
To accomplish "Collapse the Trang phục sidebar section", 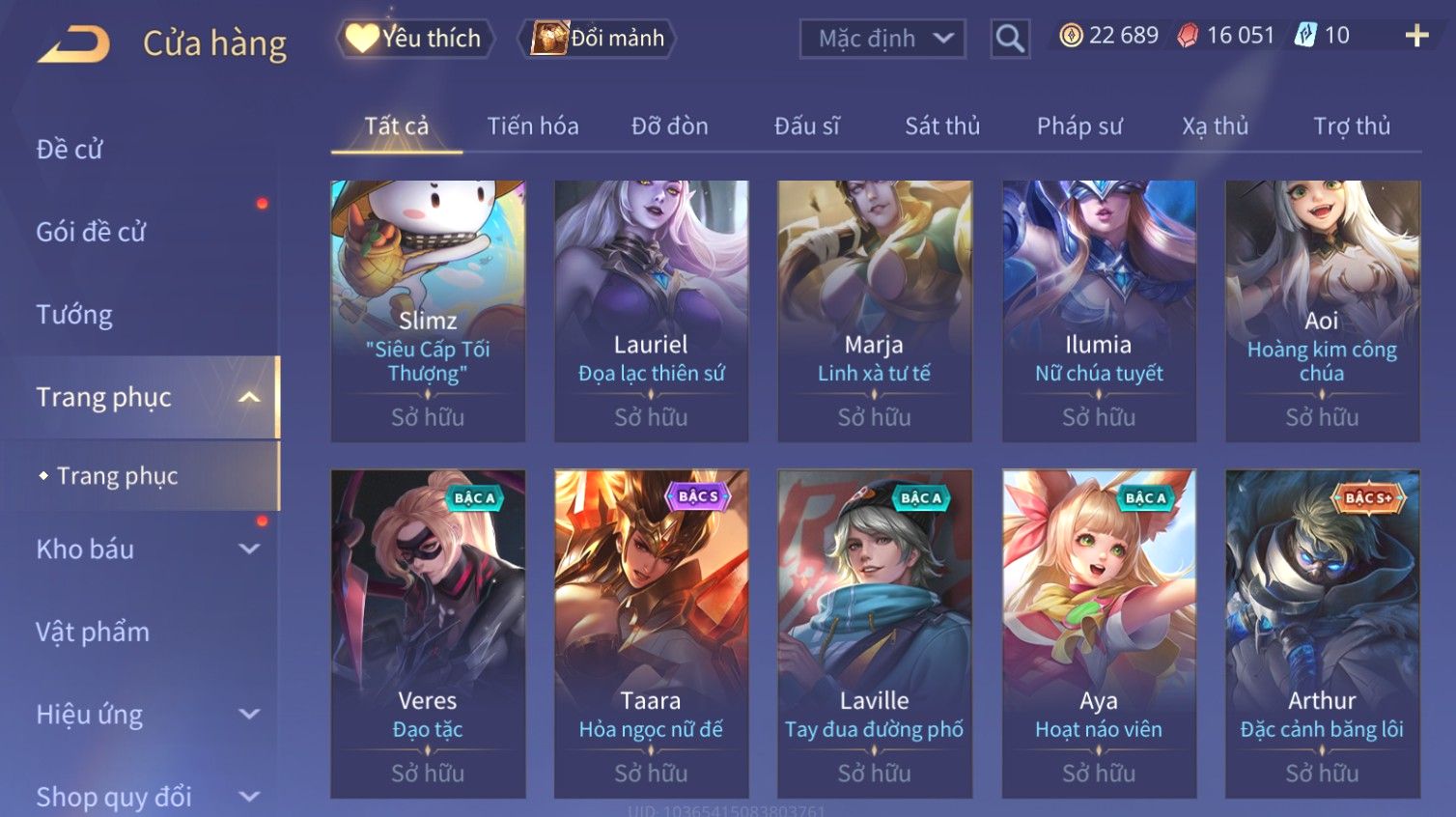I will pos(249,397).
